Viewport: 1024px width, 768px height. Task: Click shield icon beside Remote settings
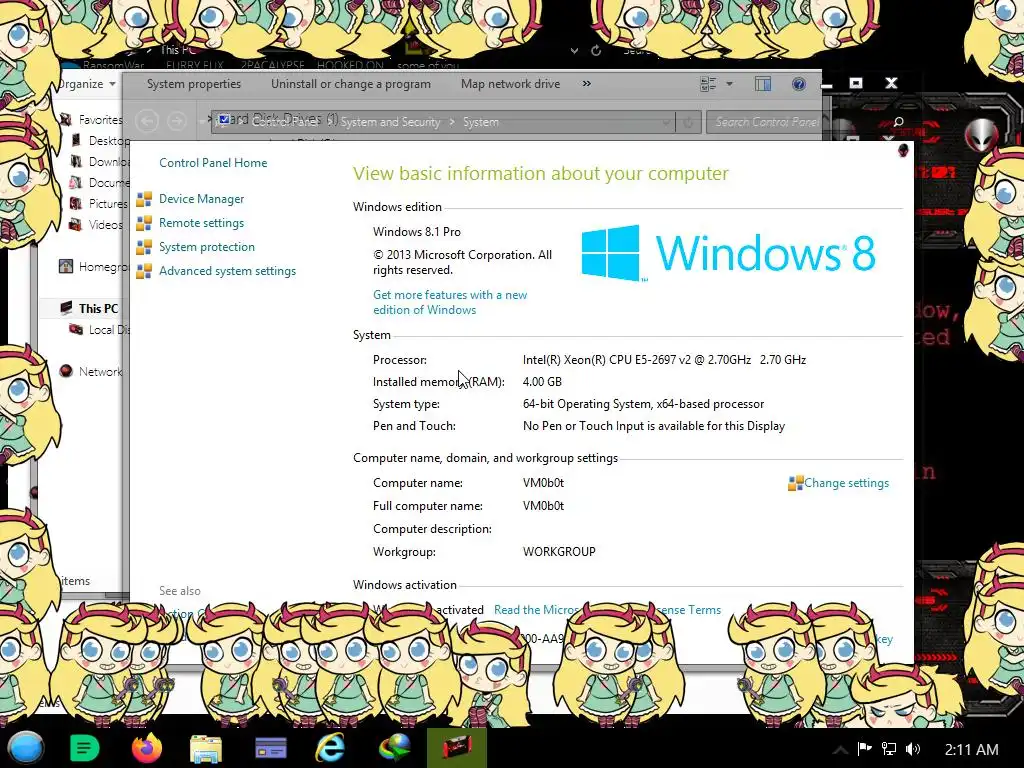coord(144,223)
